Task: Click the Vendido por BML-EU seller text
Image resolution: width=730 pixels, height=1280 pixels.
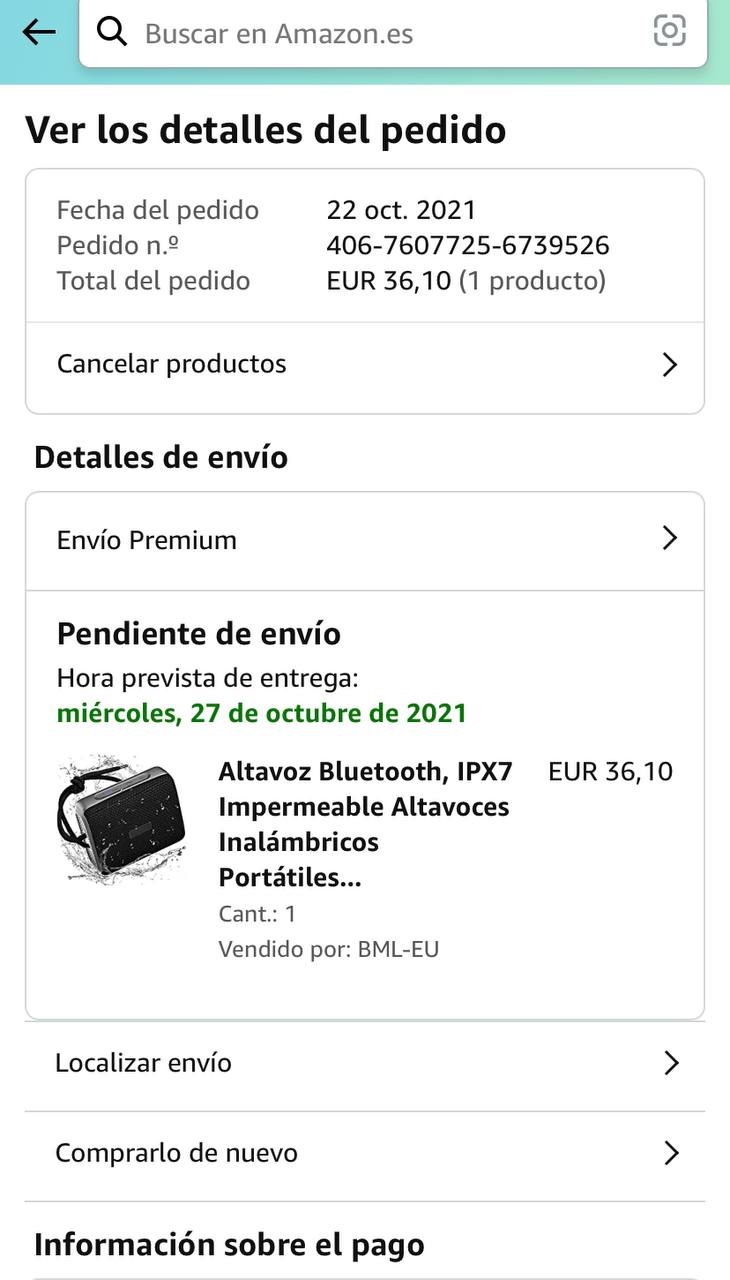Action: 328,949
